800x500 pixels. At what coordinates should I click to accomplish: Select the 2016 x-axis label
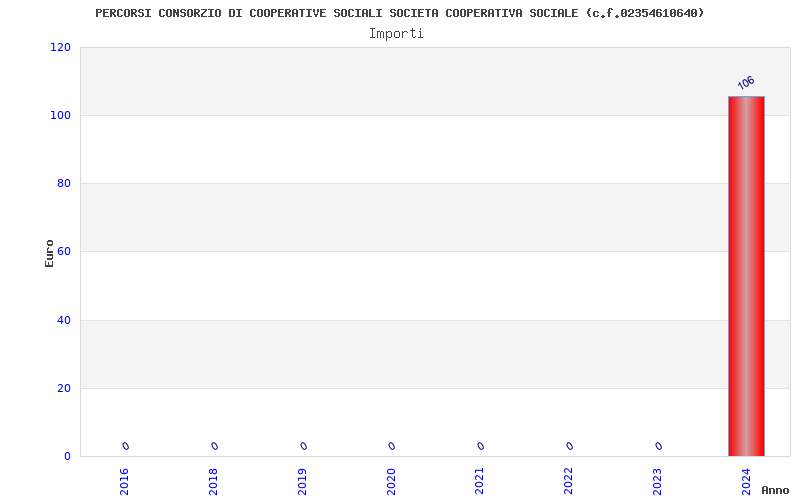click(124, 482)
